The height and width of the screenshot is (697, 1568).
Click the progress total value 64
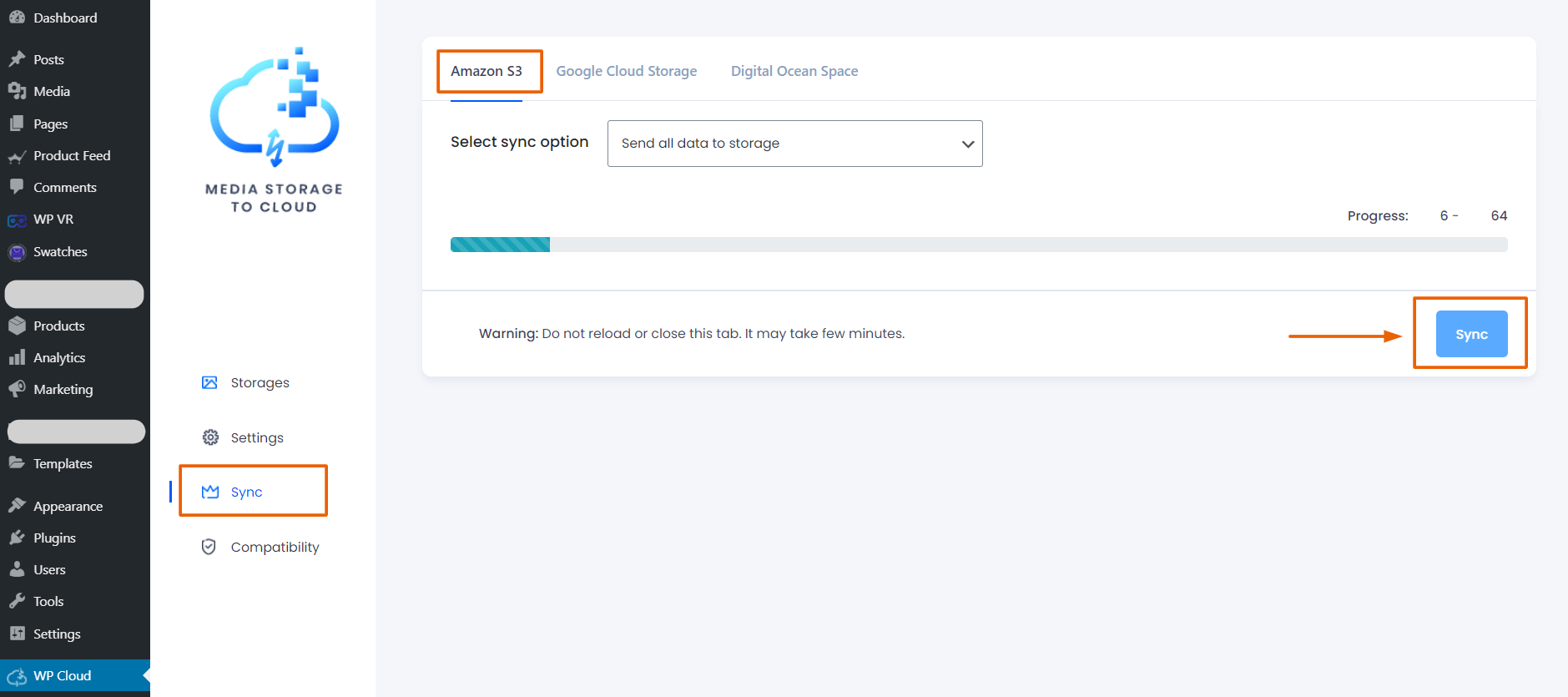coord(1499,215)
